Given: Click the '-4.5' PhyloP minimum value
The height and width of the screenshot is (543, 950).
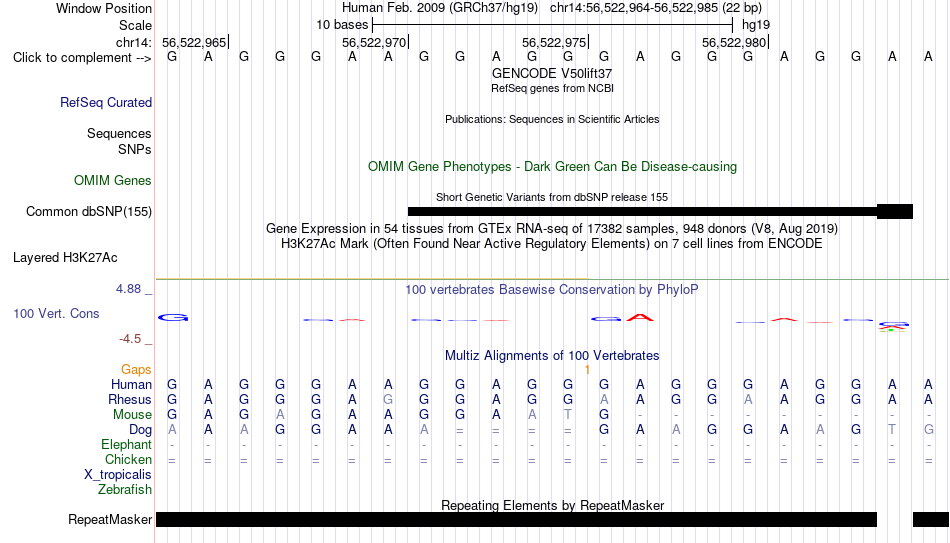Looking at the screenshot, I should click(x=130, y=339).
